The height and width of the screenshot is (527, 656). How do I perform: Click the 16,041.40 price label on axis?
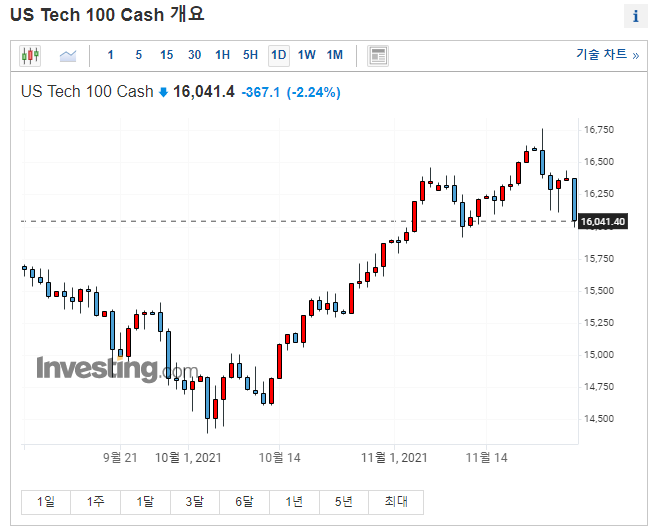click(603, 221)
